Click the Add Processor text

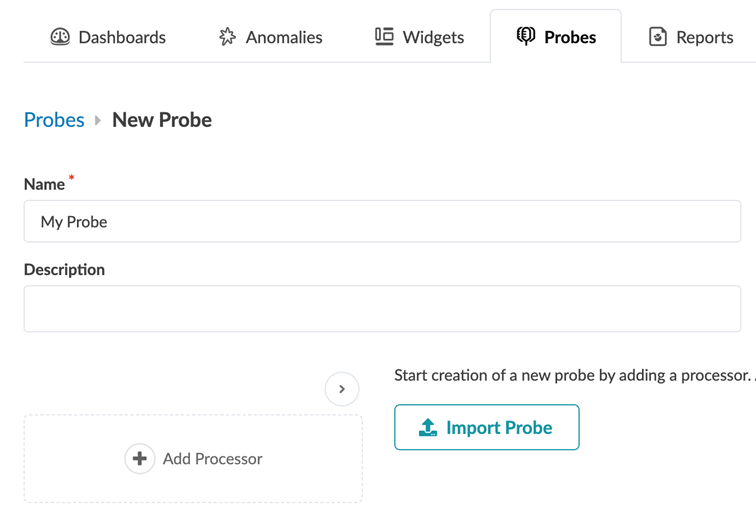coord(212,459)
